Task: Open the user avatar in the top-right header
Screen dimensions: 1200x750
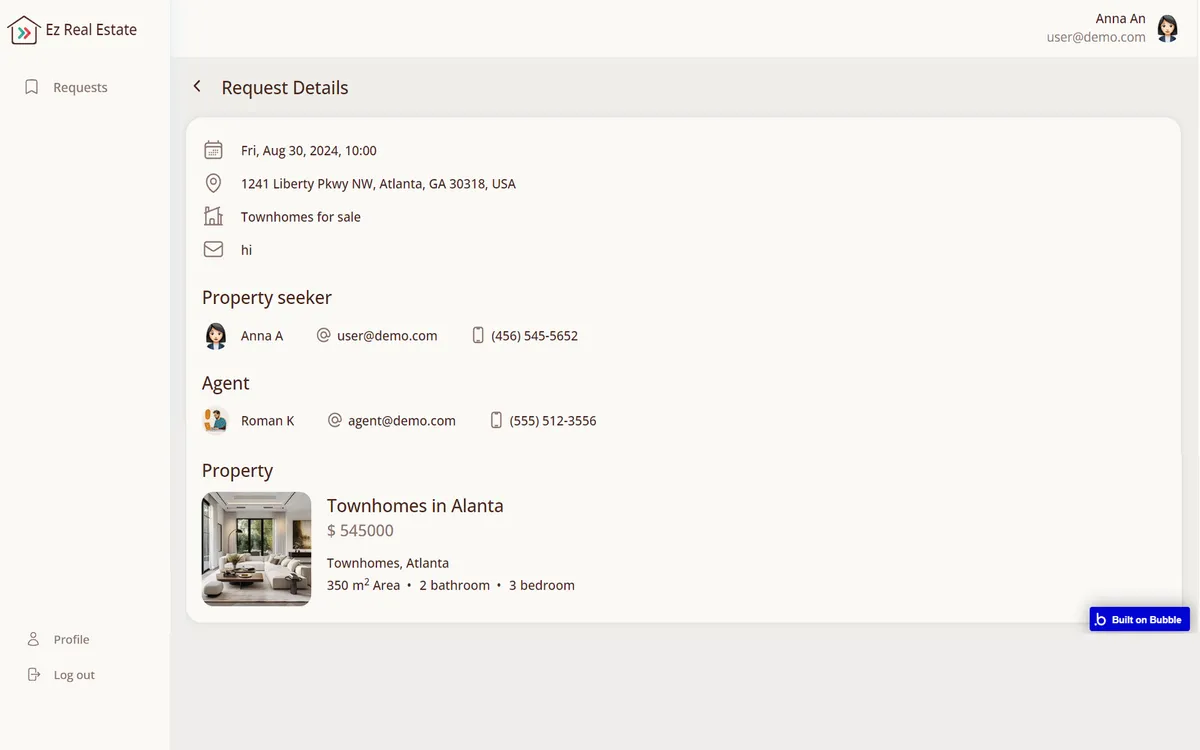Action: (1167, 28)
